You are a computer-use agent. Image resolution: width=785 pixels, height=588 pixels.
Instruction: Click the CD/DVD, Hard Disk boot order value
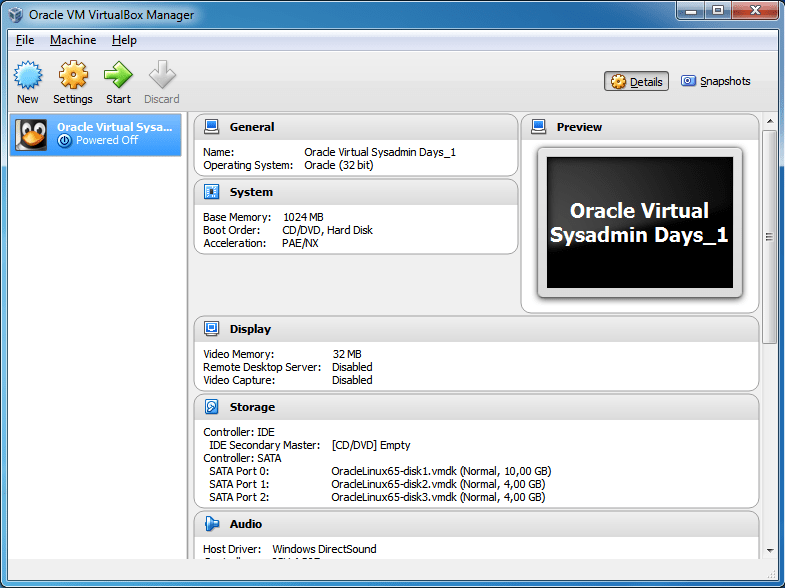tap(327, 230)
